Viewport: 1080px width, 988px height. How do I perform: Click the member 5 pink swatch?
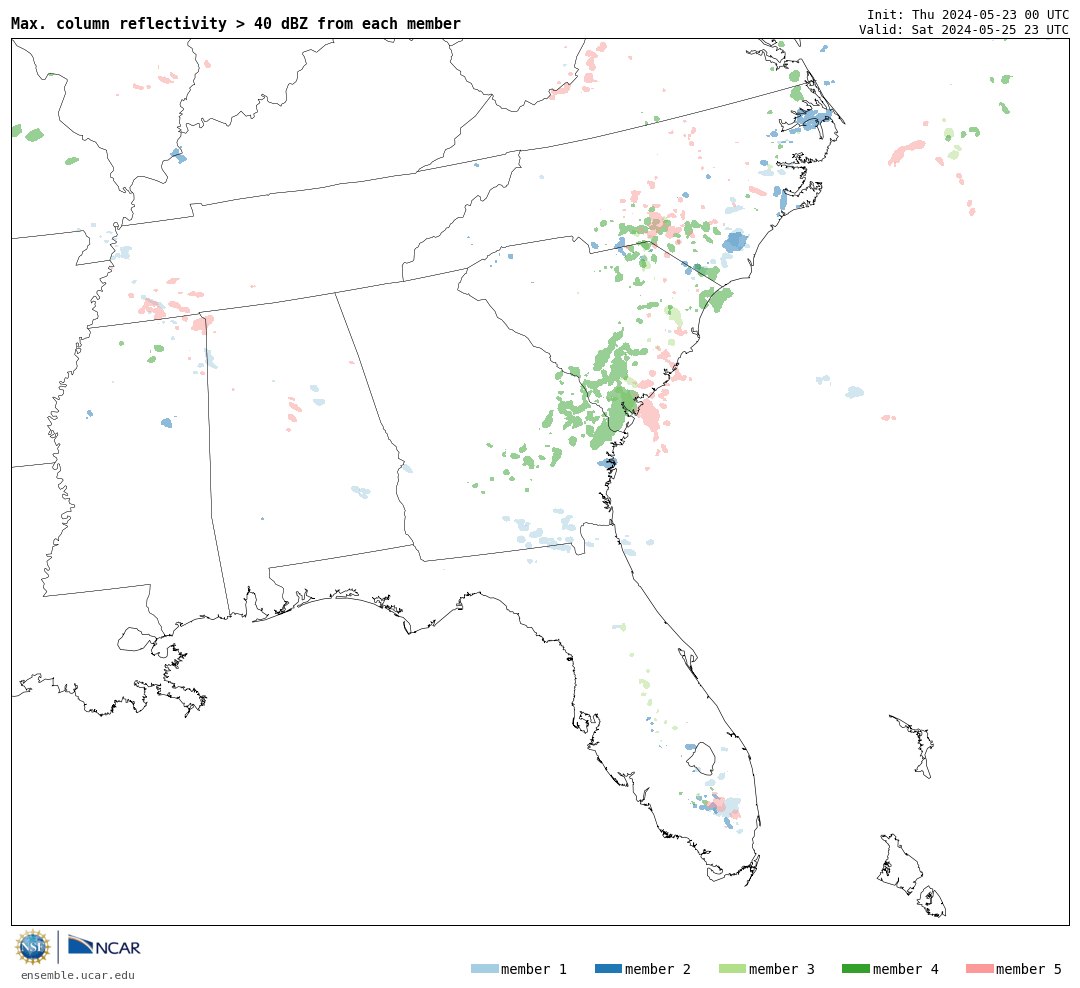(x=980, y=969)
